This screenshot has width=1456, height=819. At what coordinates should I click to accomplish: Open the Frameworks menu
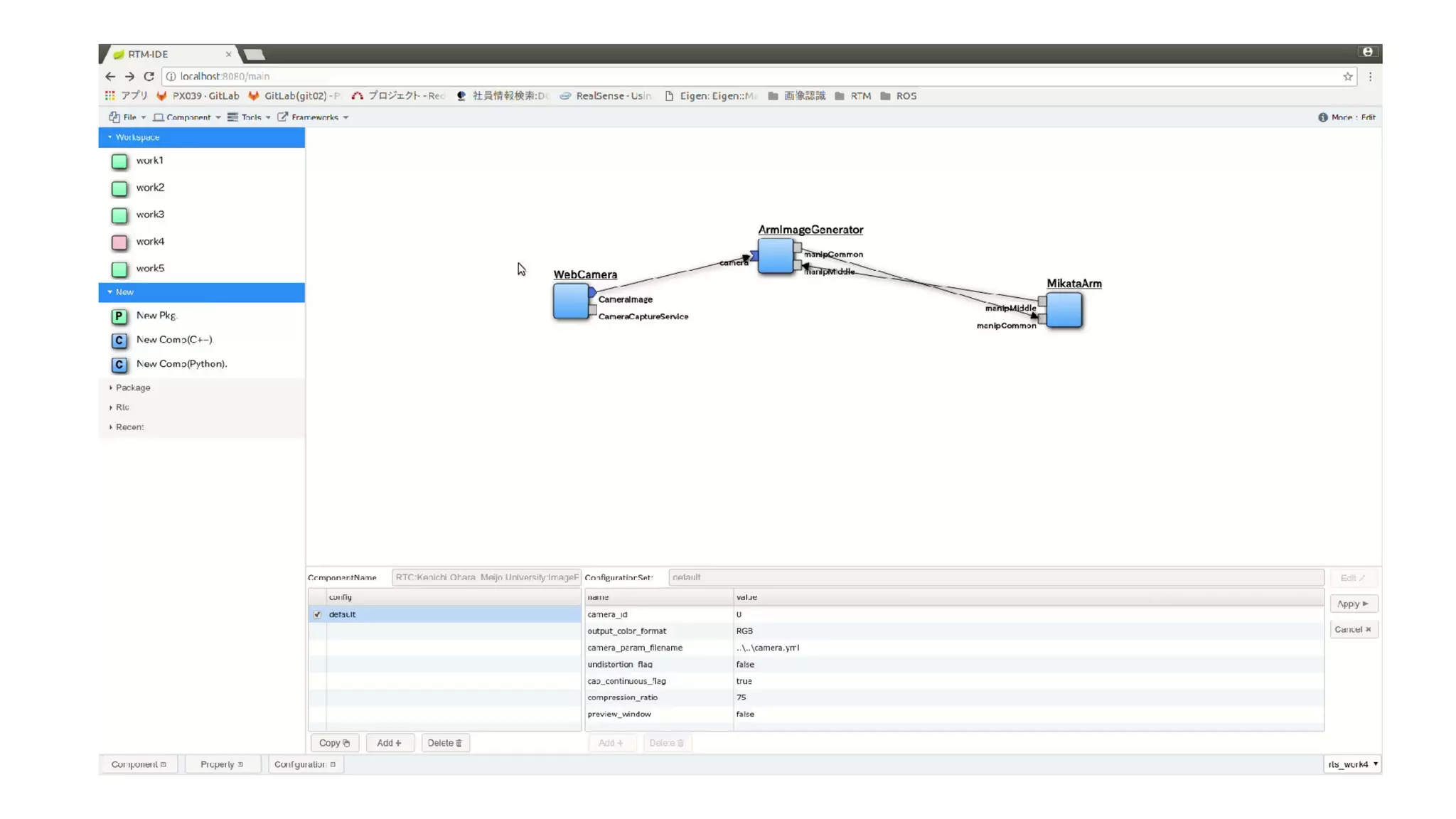(x=314, y=117)
